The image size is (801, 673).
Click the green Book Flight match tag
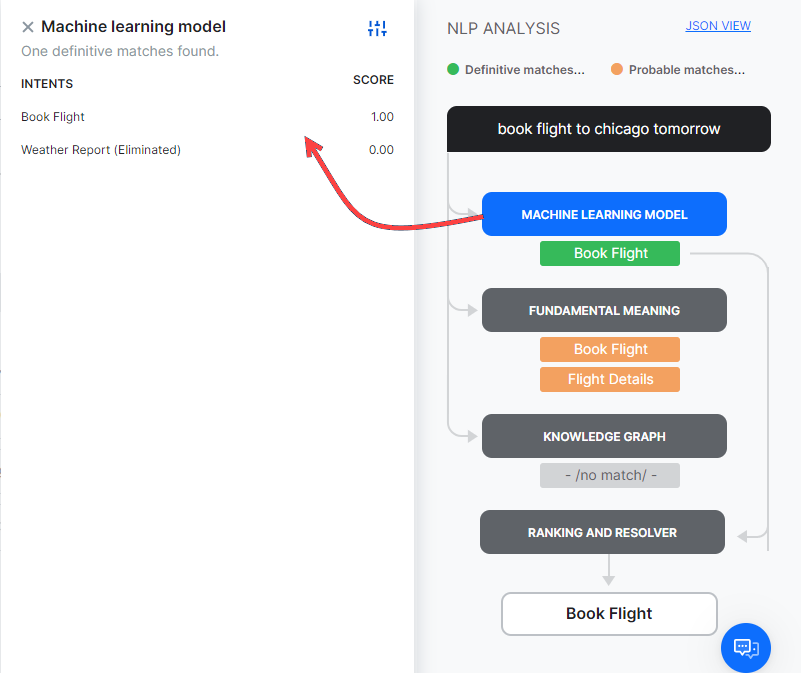point(610,253)
